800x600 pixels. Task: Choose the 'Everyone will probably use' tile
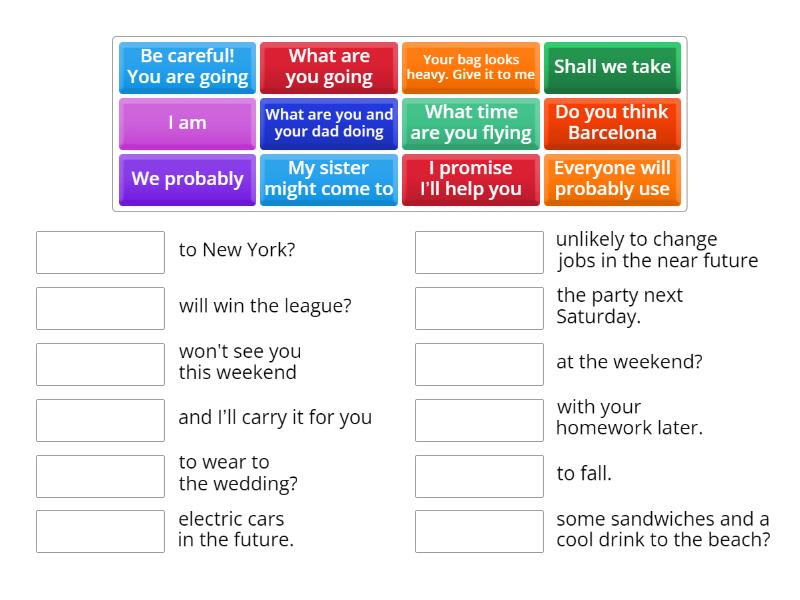click(612, 179)
